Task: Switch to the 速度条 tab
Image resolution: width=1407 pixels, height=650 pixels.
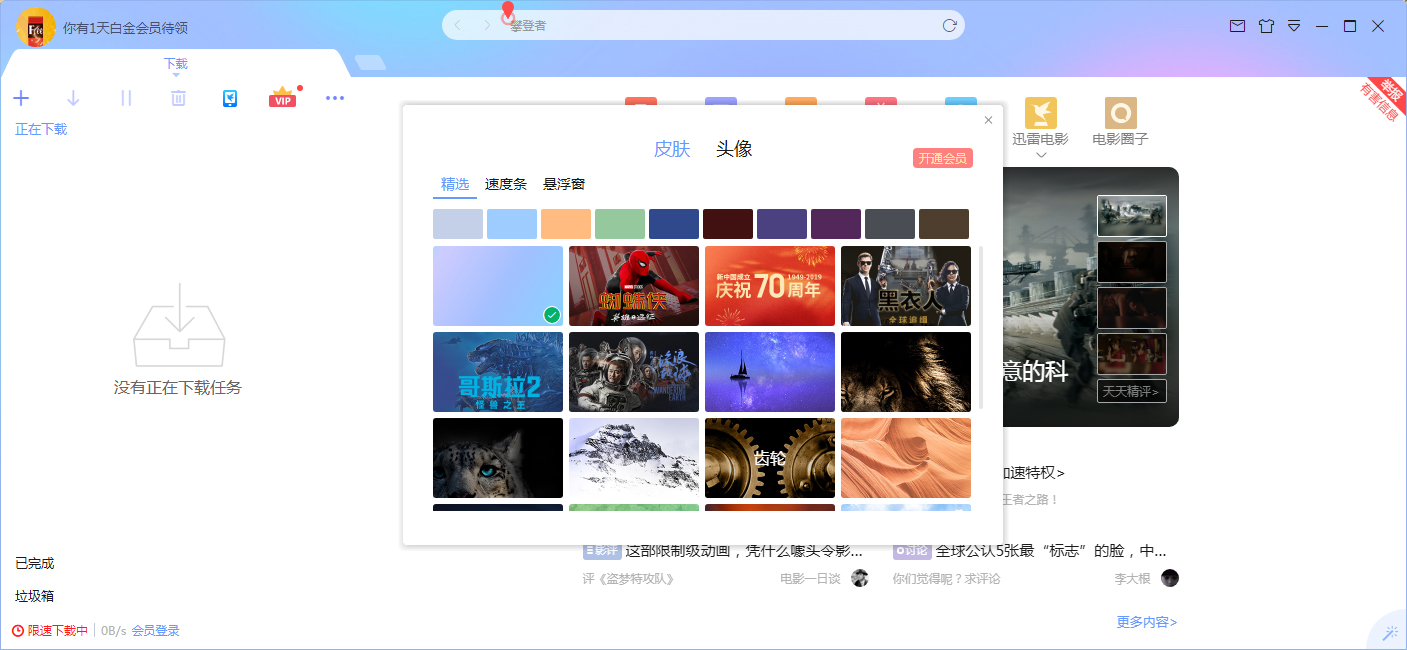Action: 505,184
